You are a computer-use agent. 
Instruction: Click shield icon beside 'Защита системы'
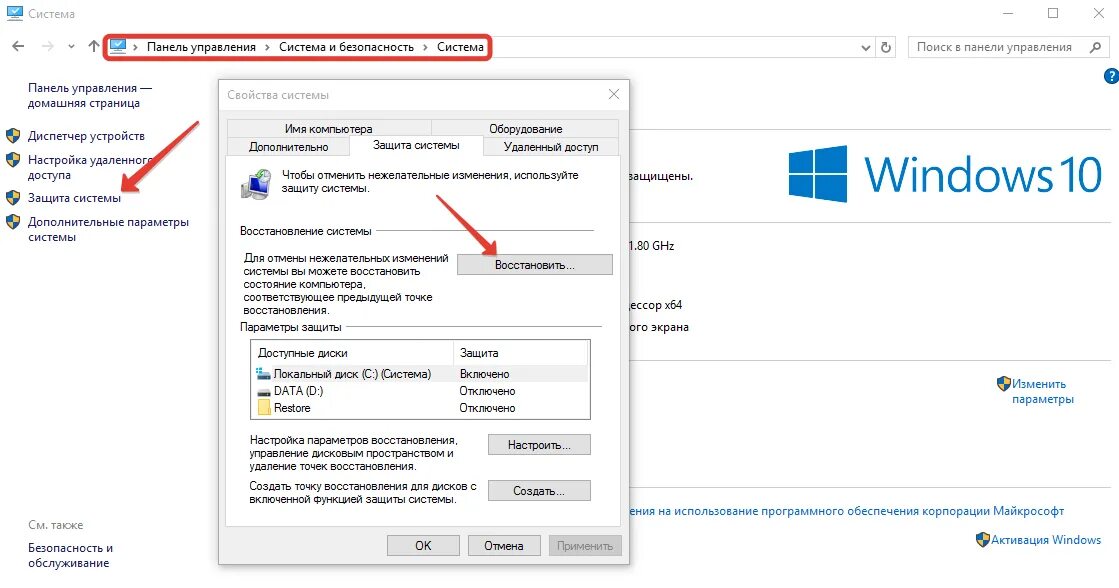(x=13, y=198)
